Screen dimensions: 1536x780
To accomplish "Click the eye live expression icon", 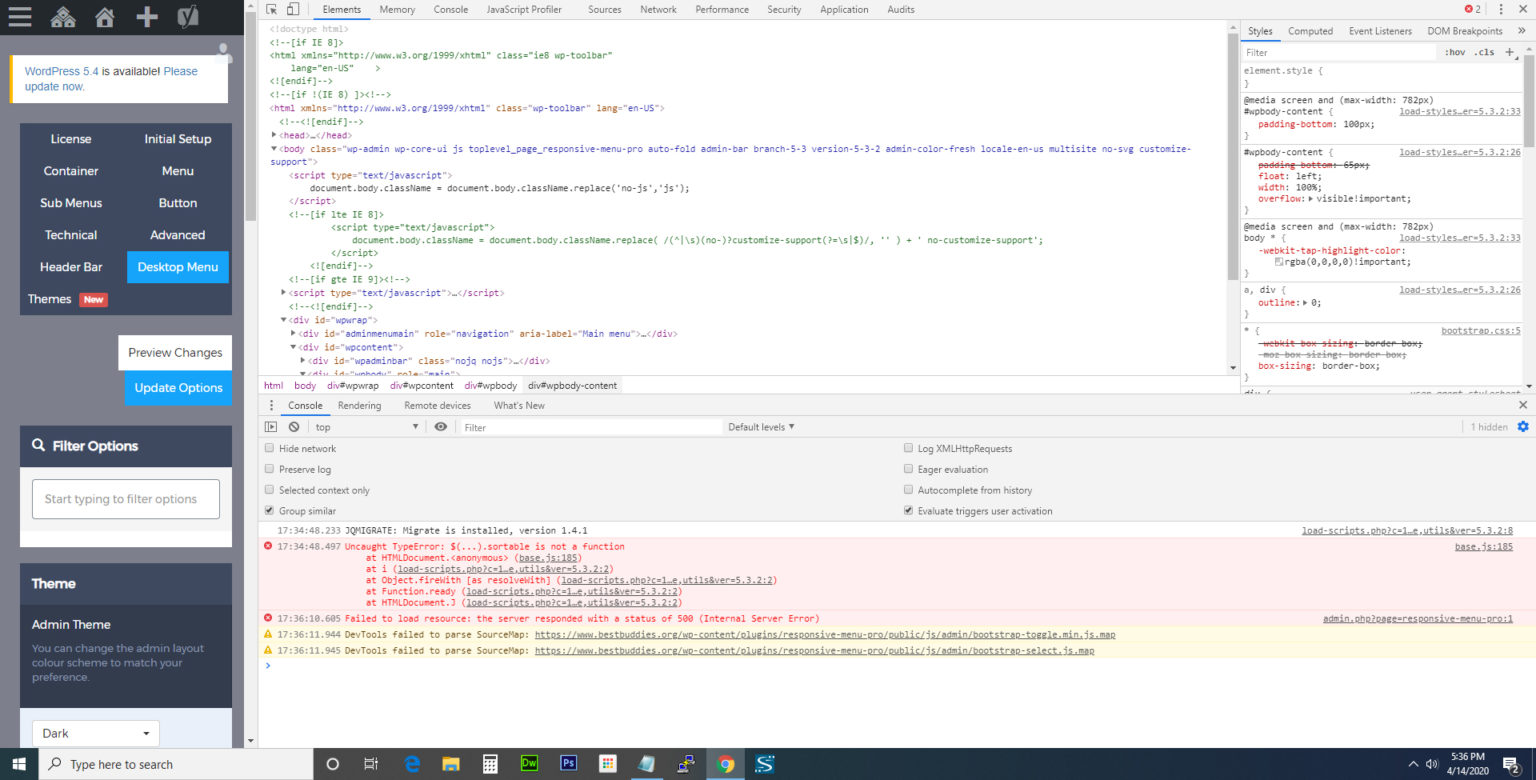I will click(x=441, y=427).
